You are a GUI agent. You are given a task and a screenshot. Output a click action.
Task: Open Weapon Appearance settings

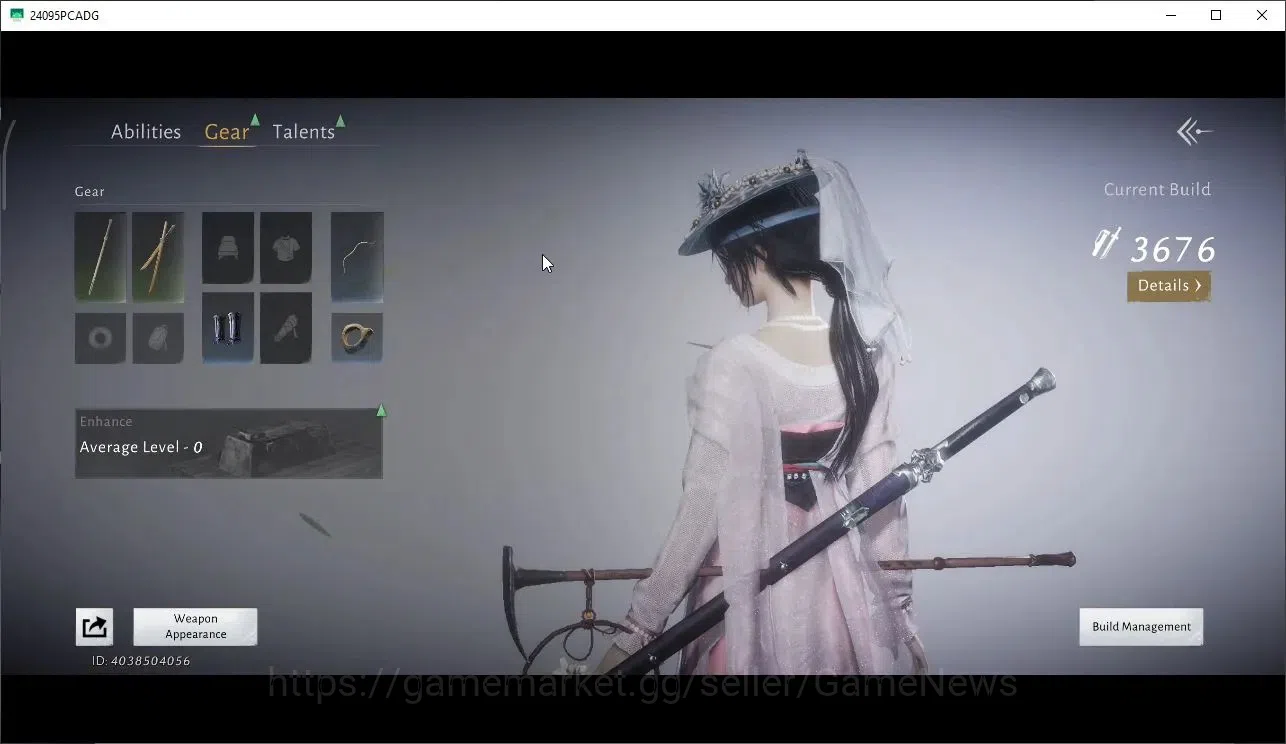coord(195,627)
